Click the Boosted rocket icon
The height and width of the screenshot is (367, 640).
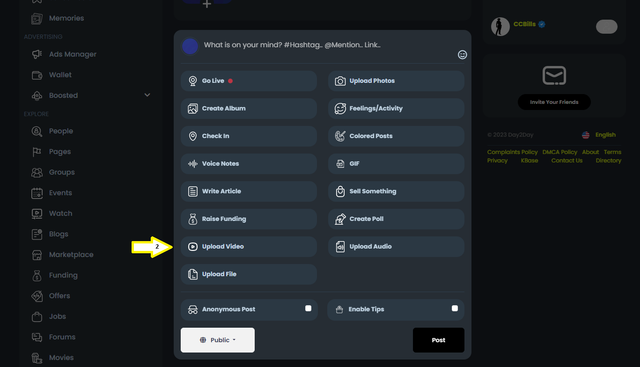click(37, 96)
